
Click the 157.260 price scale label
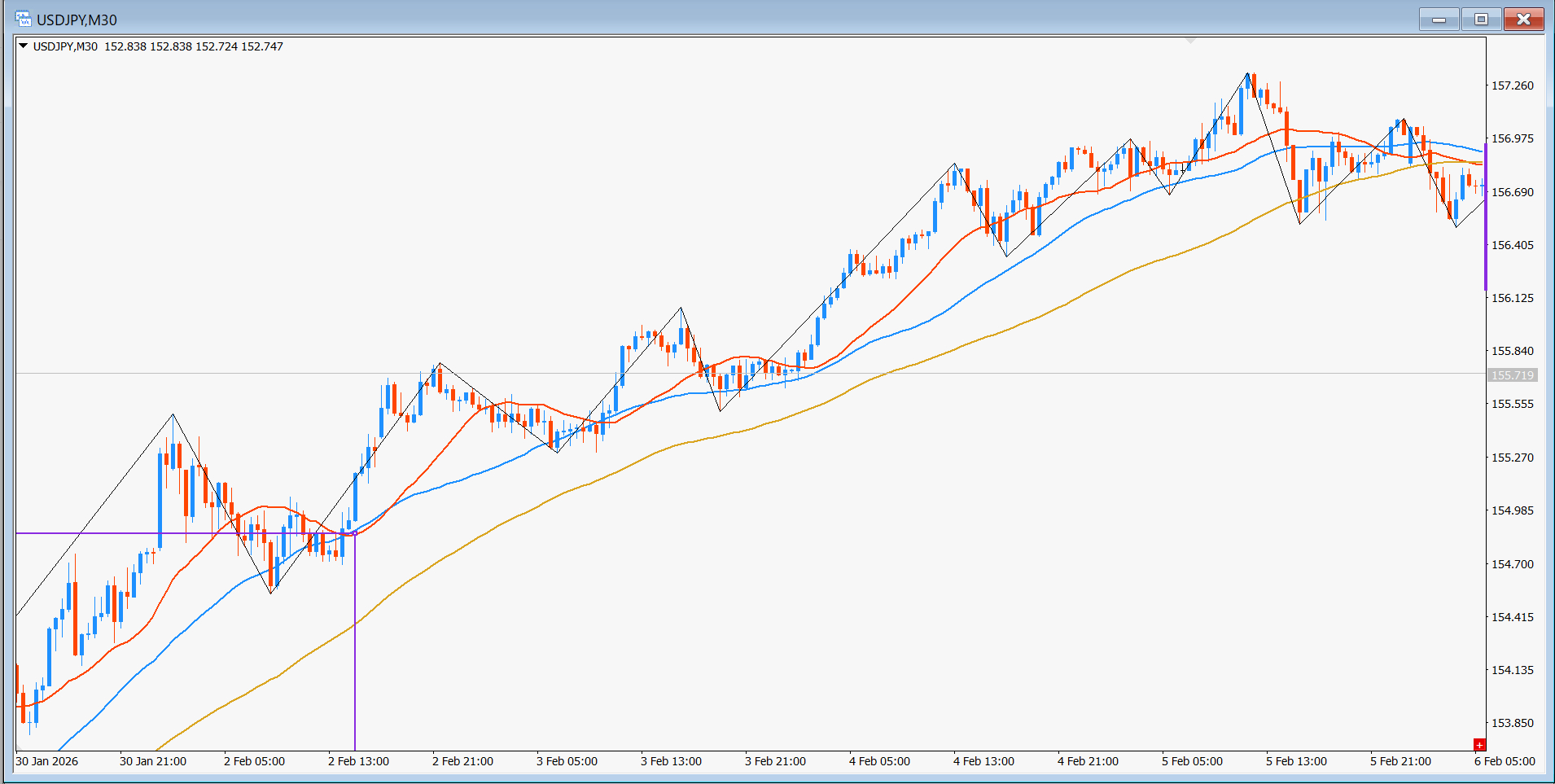(1512, 85)
